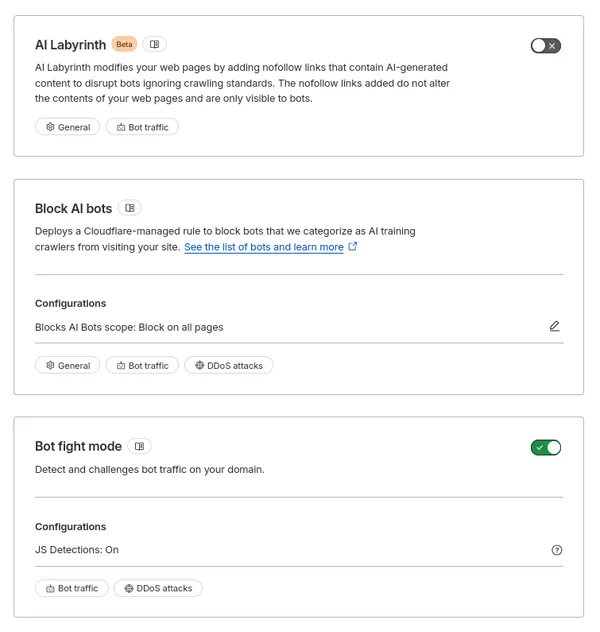Image resolution: width=600 pixels, height=632 pixels.
Task: Click Configurations label under Bot fight mode
Action: [71, 527]
